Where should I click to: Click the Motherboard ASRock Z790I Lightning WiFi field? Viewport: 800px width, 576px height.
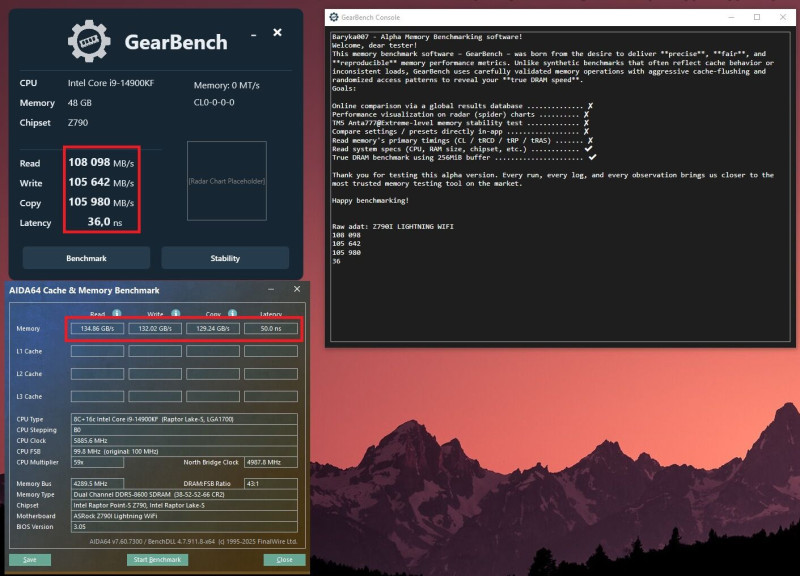(x=184, y=516)
